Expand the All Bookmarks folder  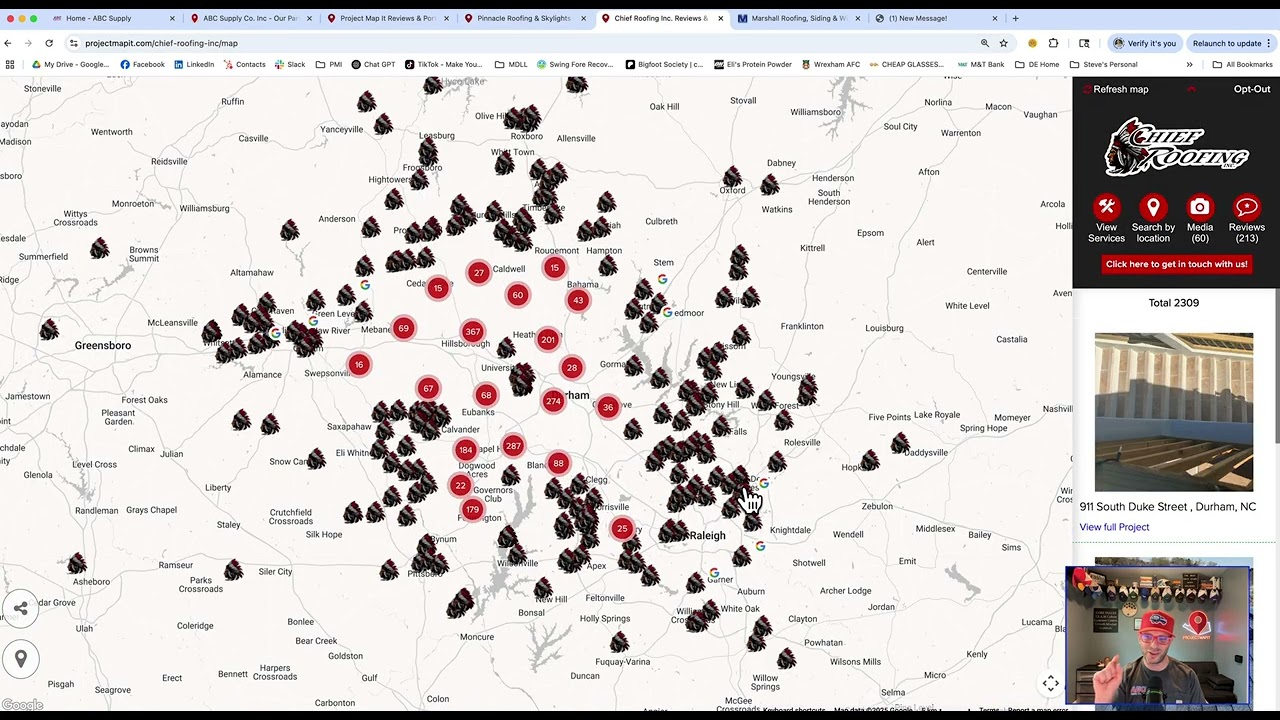[1242, 64]
